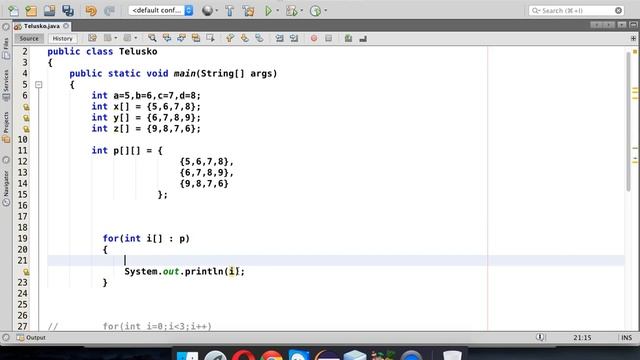
Task: Click hint lightbulb beside int z[] line
Action: click(26, 129)
